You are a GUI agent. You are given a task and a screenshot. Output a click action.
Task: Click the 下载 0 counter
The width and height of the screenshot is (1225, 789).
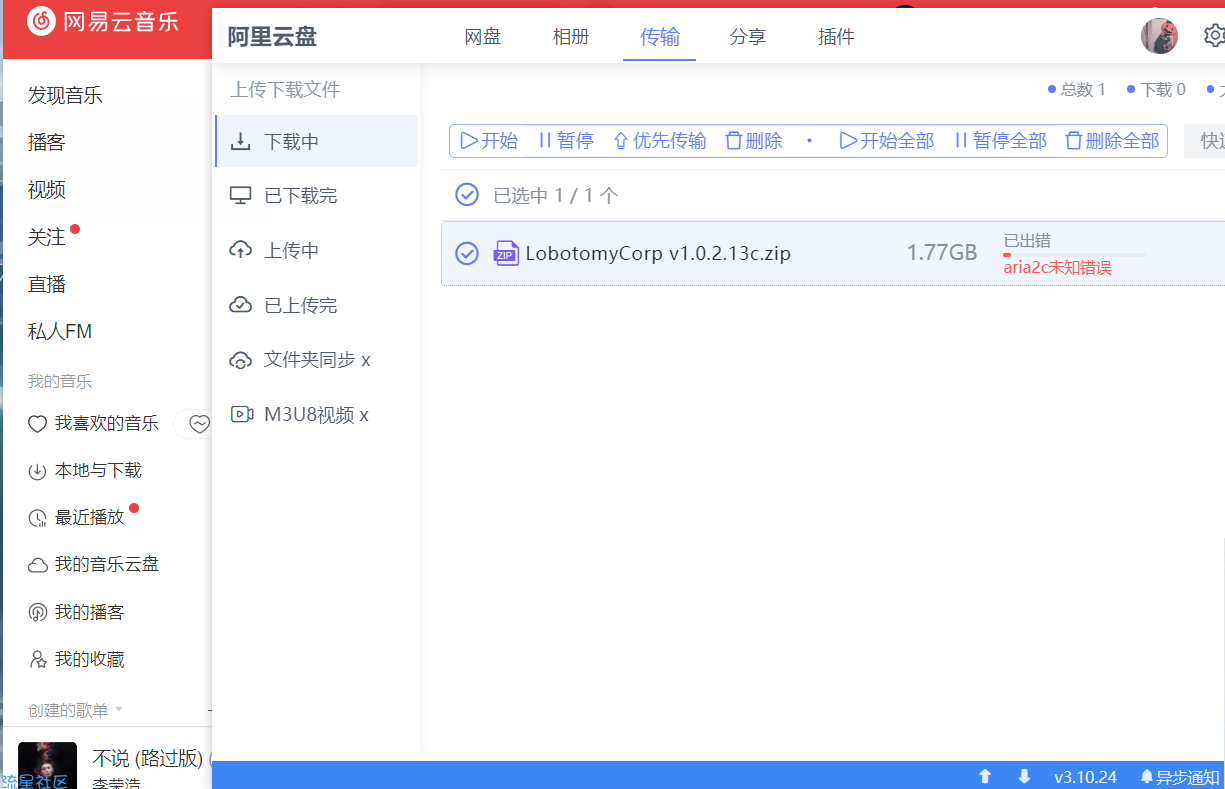click(x=1156, y=90)
